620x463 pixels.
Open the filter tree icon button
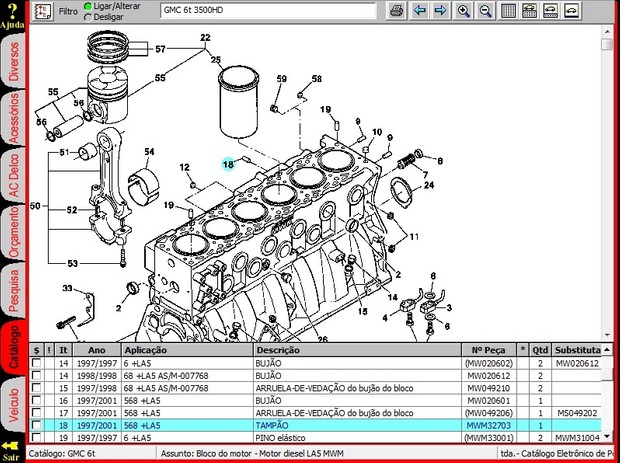[x=43, y=11]
